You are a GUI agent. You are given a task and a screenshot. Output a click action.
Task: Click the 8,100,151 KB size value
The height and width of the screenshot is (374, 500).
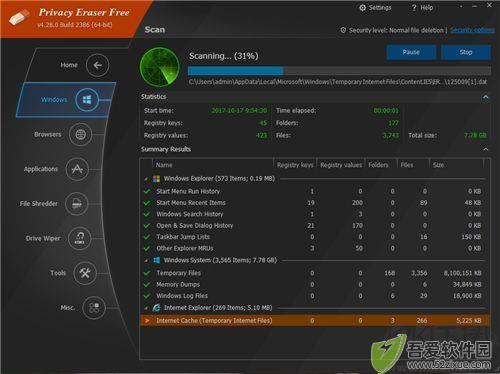pos(462,273)
